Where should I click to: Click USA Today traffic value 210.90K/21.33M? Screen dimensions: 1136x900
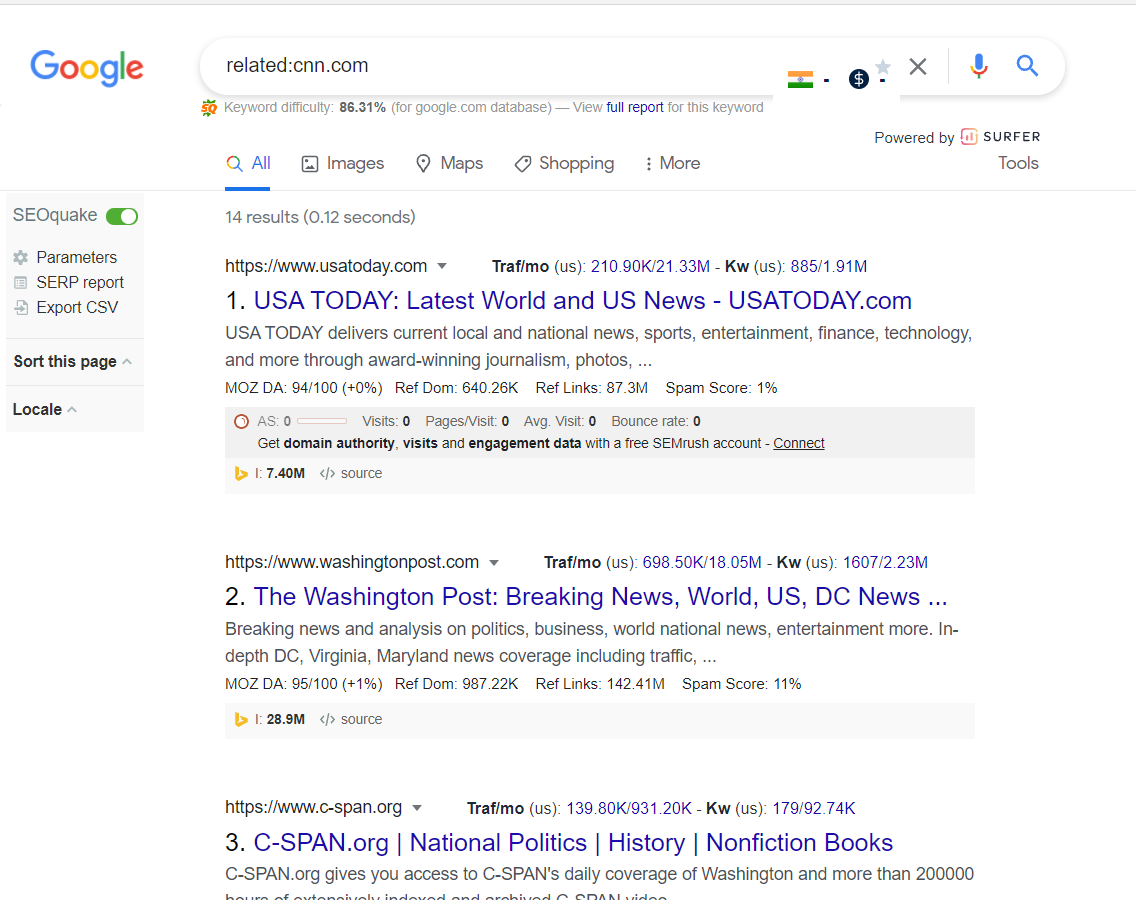point(650,267)
